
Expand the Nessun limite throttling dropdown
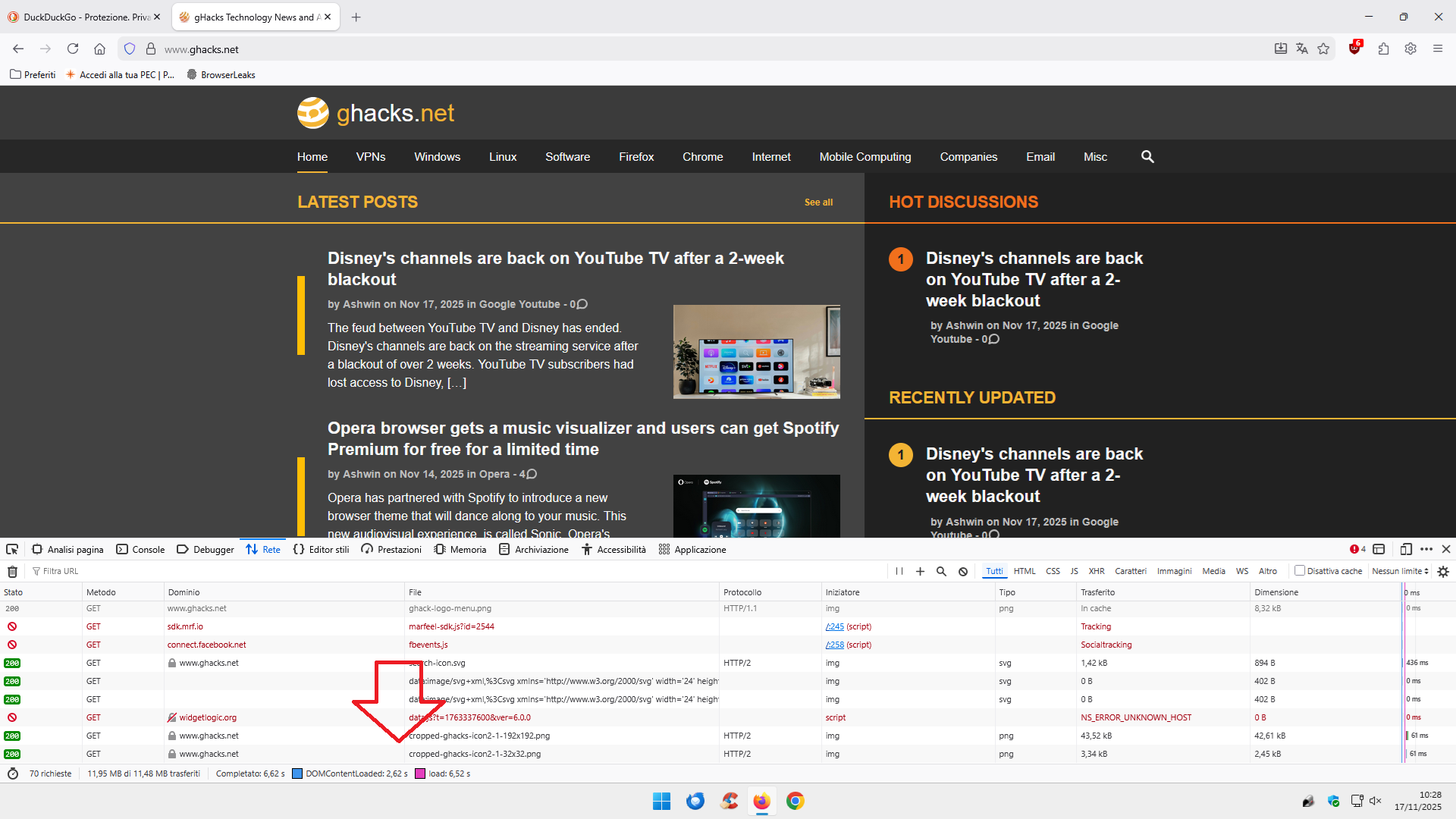click(x=1400, y=571)
